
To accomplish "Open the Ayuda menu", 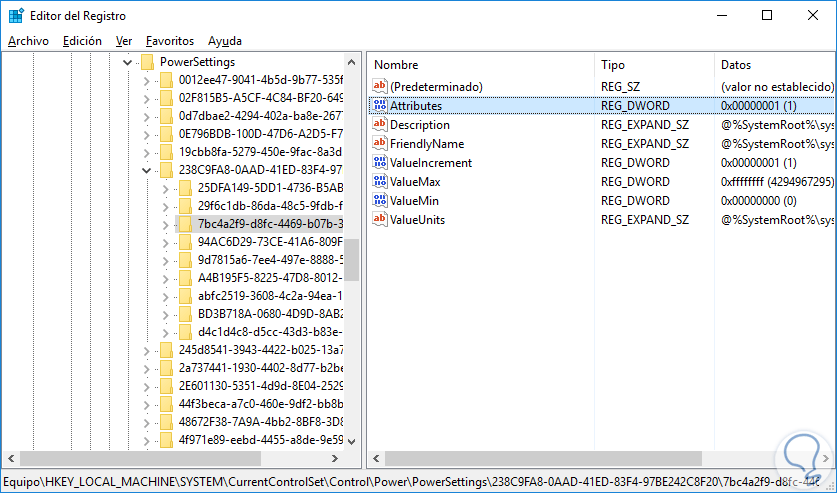I will point(225,41).
